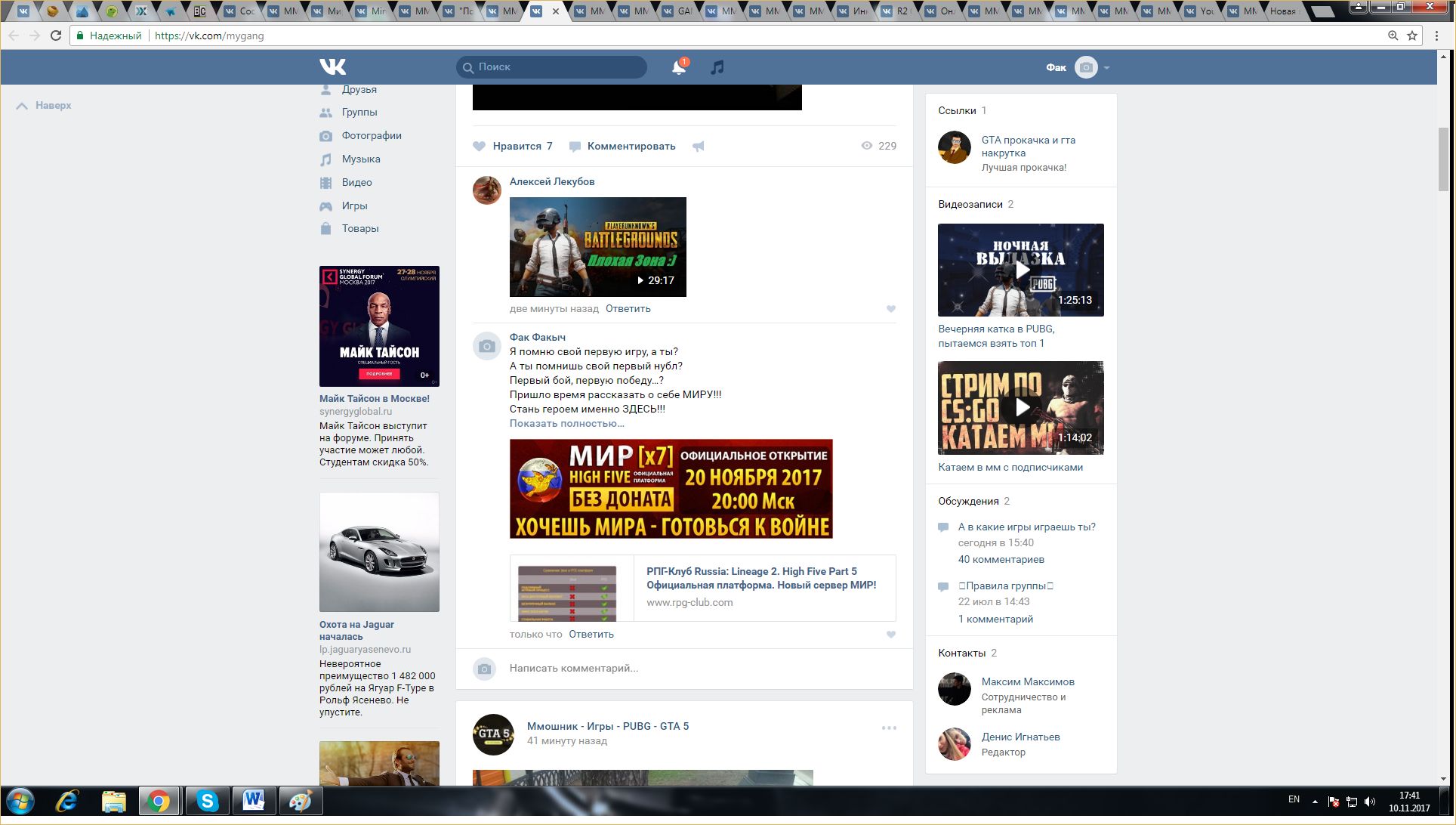Expand text with Показать полностью link
Image resolution: width=1456 pixels, height=825 pixels.
pos(566,423)
